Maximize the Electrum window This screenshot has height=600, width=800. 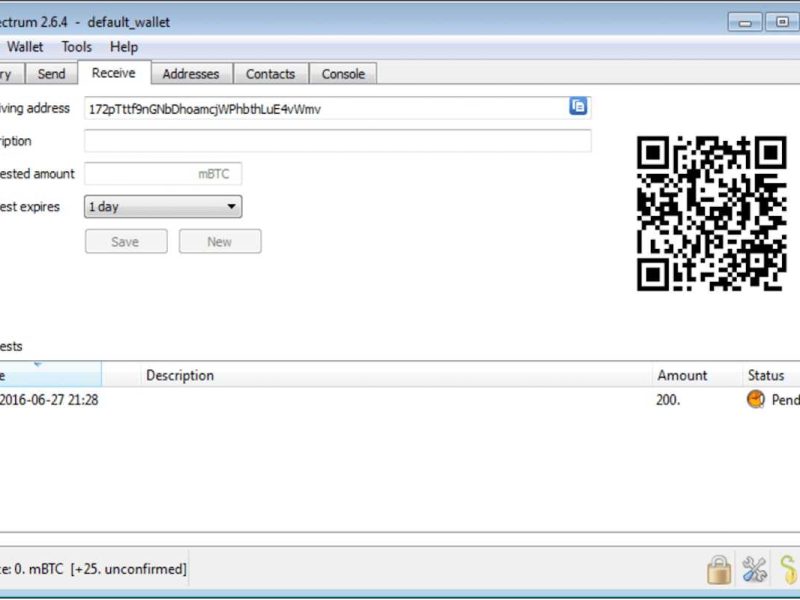782,22
